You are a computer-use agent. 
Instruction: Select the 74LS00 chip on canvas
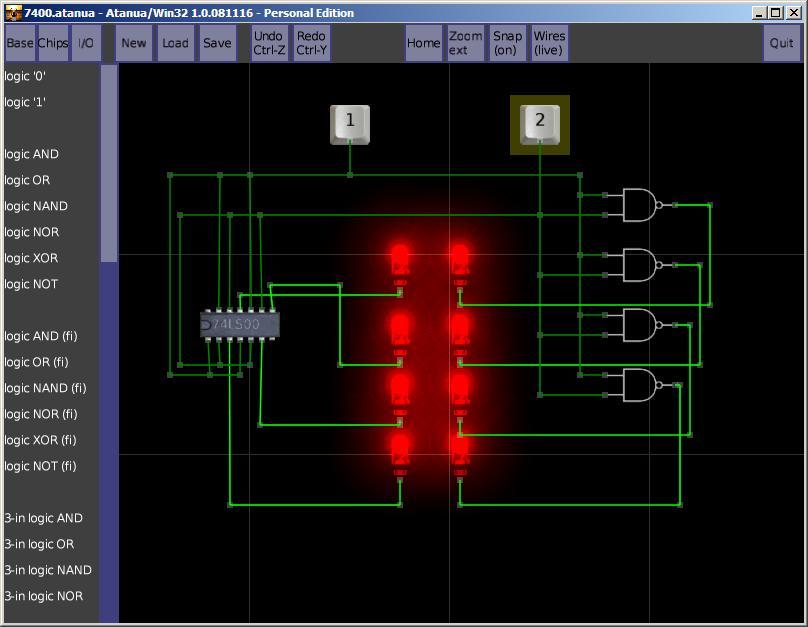[x=240, y=325]
